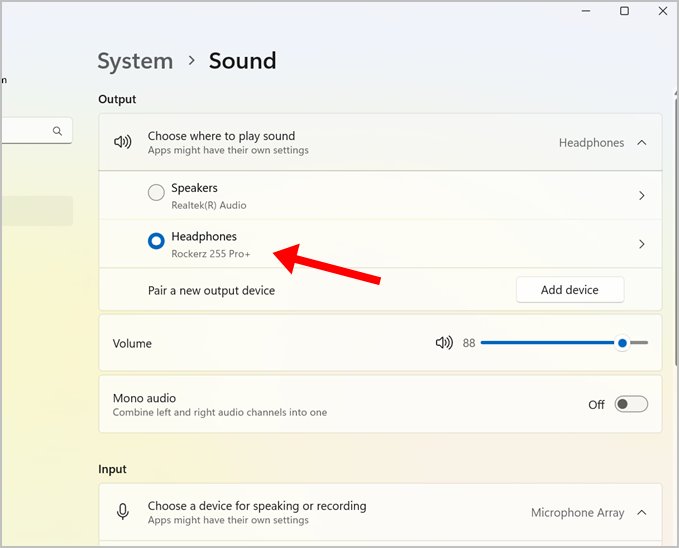Click the Sound breadcrumb heading

[242, 61]
